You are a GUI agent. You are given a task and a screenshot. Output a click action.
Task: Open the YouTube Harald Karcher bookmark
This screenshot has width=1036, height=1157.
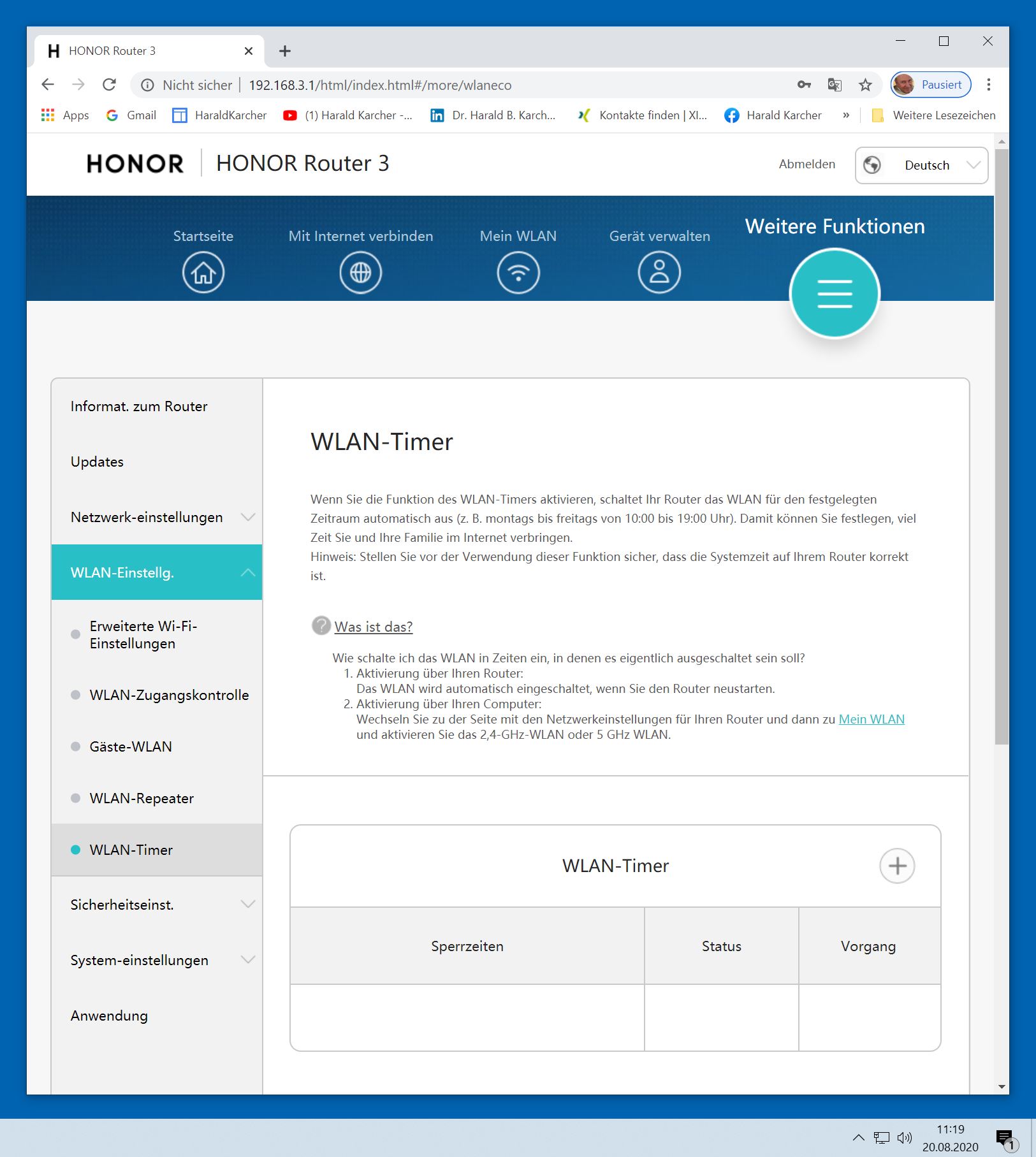pos(348,115)
